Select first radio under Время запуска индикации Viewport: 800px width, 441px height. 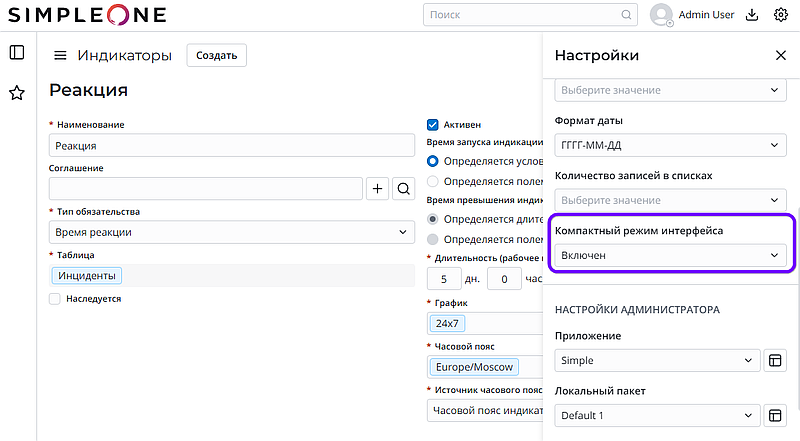point(433,161)
